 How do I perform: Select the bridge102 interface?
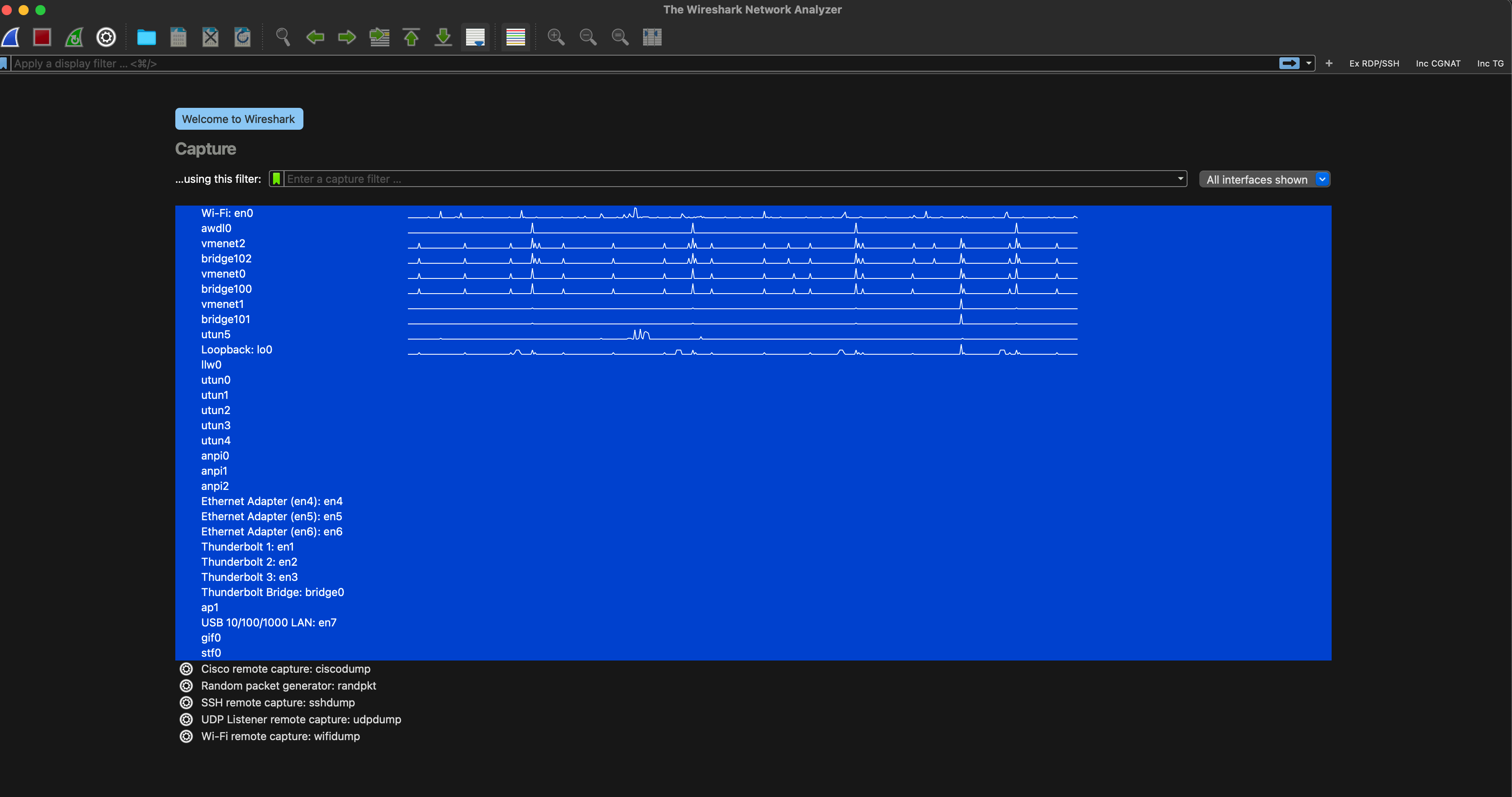753,259
